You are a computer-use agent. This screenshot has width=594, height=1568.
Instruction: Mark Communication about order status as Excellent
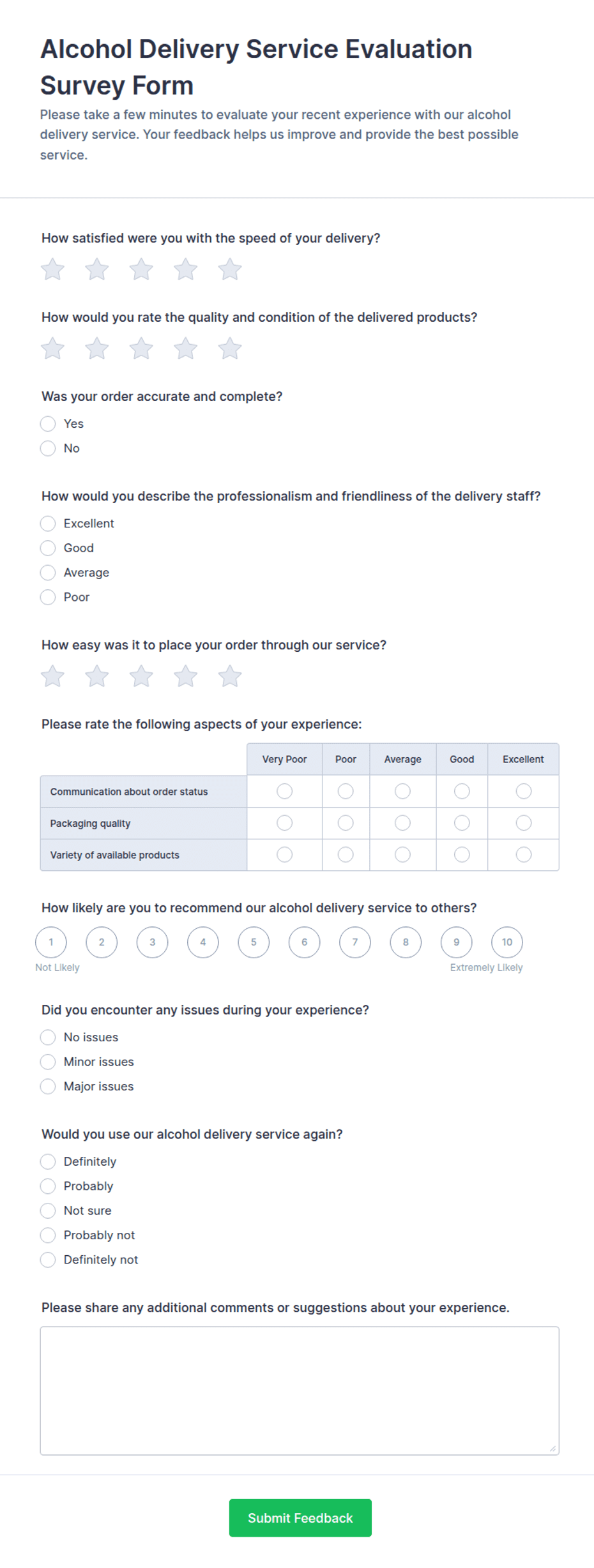pyautogui.click(x=524, y=792)
